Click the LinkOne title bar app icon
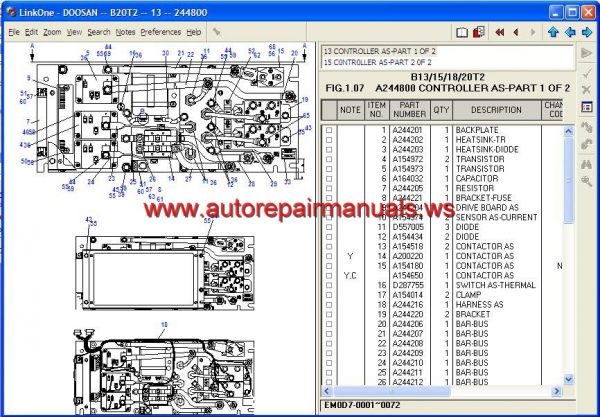The height and width of the screenshot is (417, 600). click(x=11, y=12)
